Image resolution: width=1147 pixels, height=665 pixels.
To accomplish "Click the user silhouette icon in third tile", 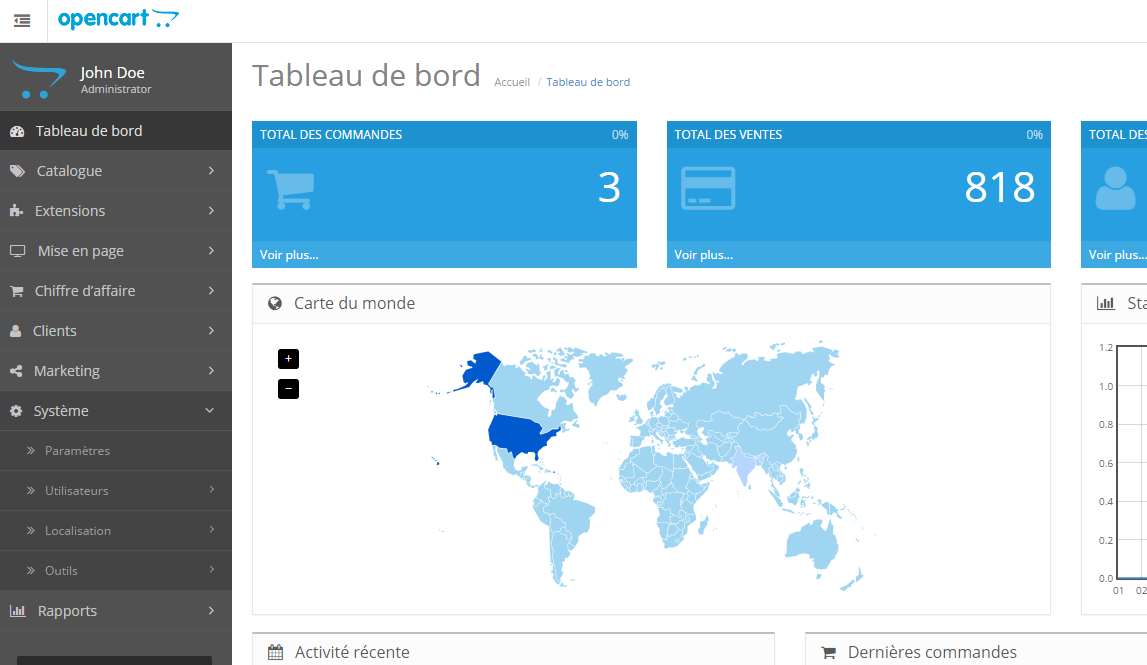I will 1116,188.
